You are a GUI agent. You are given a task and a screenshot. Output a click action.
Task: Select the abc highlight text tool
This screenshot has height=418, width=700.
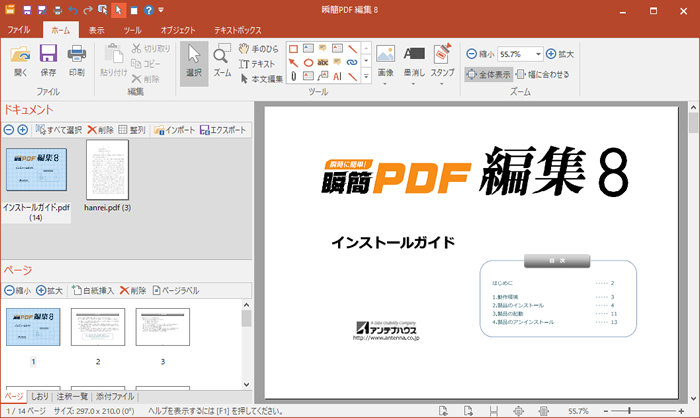point(323,63)
